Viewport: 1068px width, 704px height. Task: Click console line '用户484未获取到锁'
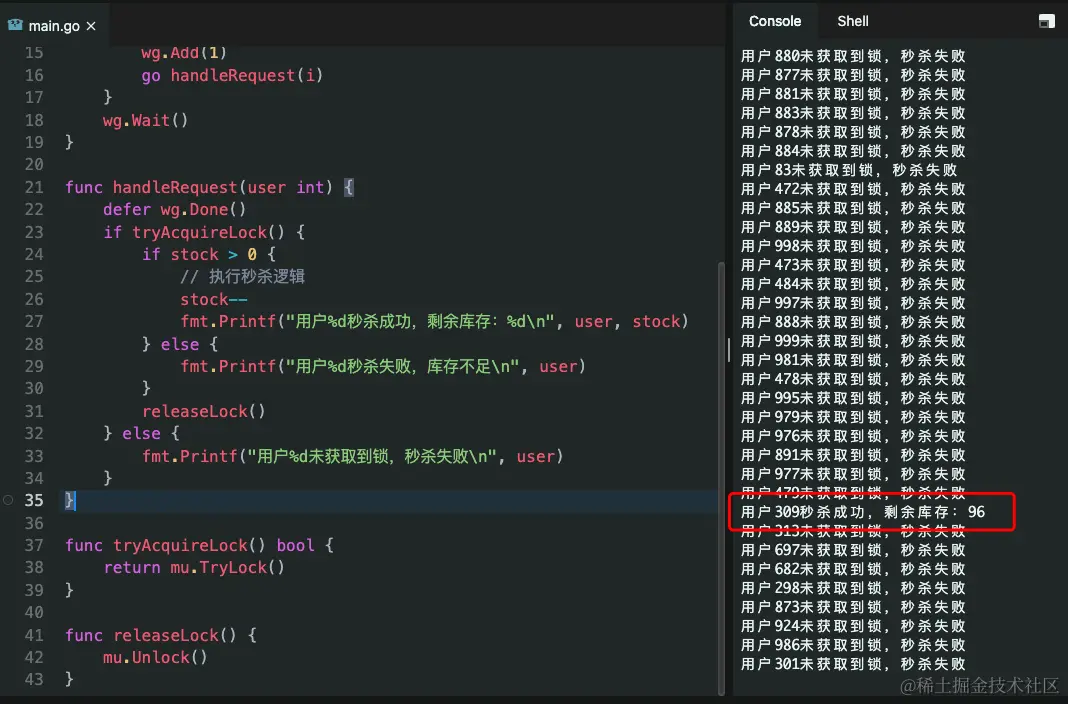click(x=853, y=284)
